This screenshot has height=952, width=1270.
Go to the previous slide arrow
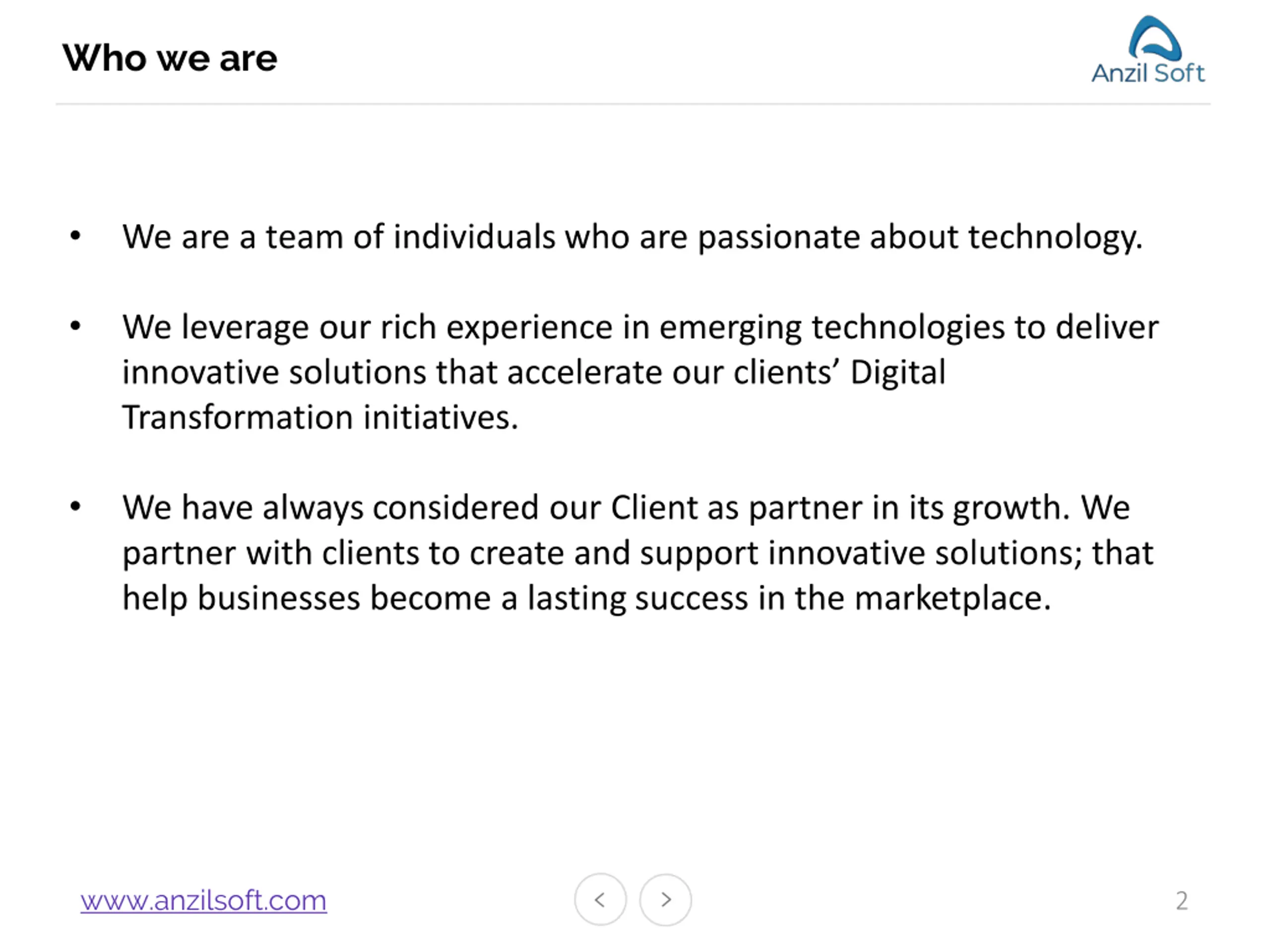(600, 899)
